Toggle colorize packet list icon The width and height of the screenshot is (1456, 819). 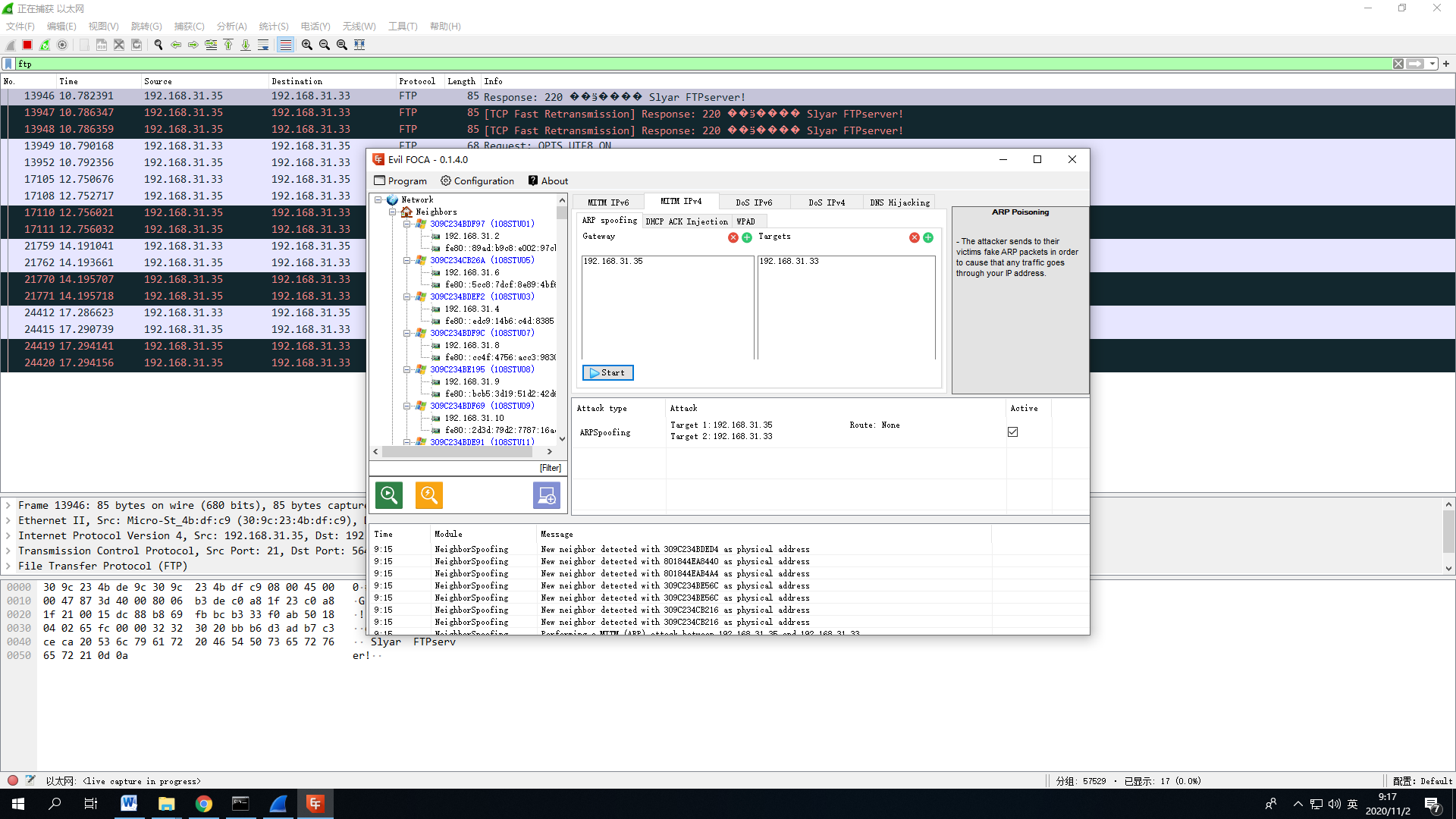pyautogui.click(x=285, y=45)
